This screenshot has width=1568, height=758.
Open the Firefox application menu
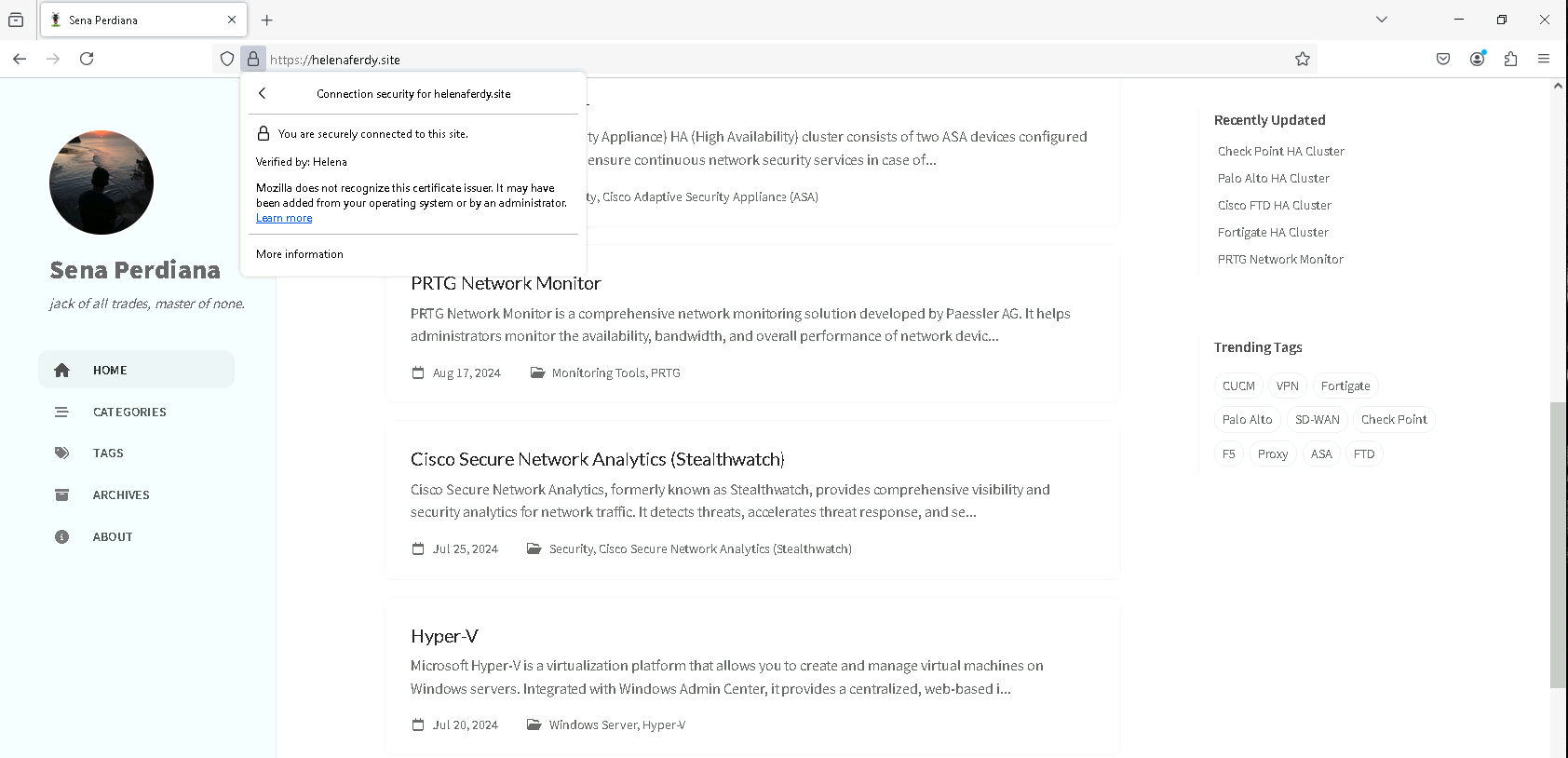pyautogui.click(x=1544, y=59)
